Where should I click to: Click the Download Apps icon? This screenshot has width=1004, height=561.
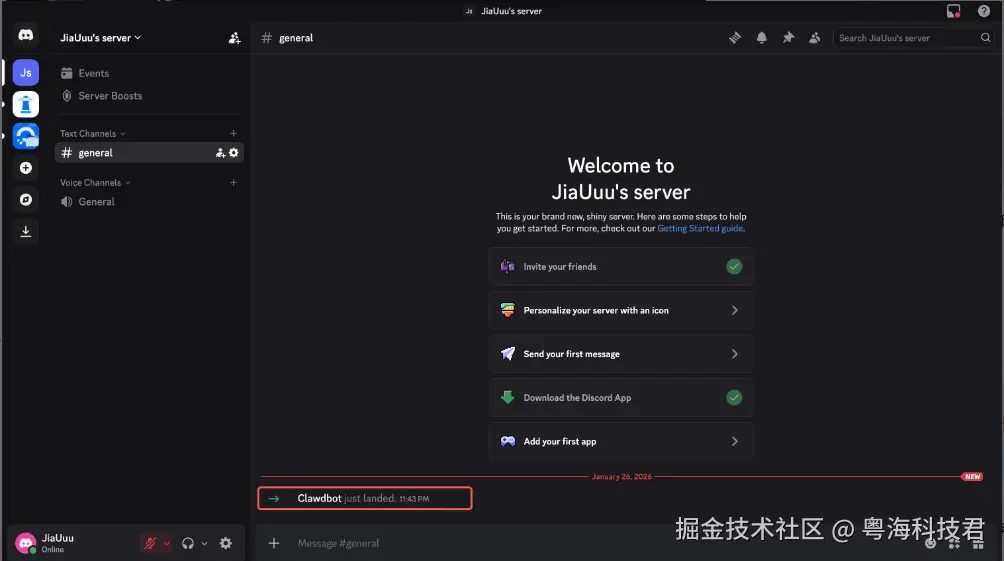click(26, 231)
